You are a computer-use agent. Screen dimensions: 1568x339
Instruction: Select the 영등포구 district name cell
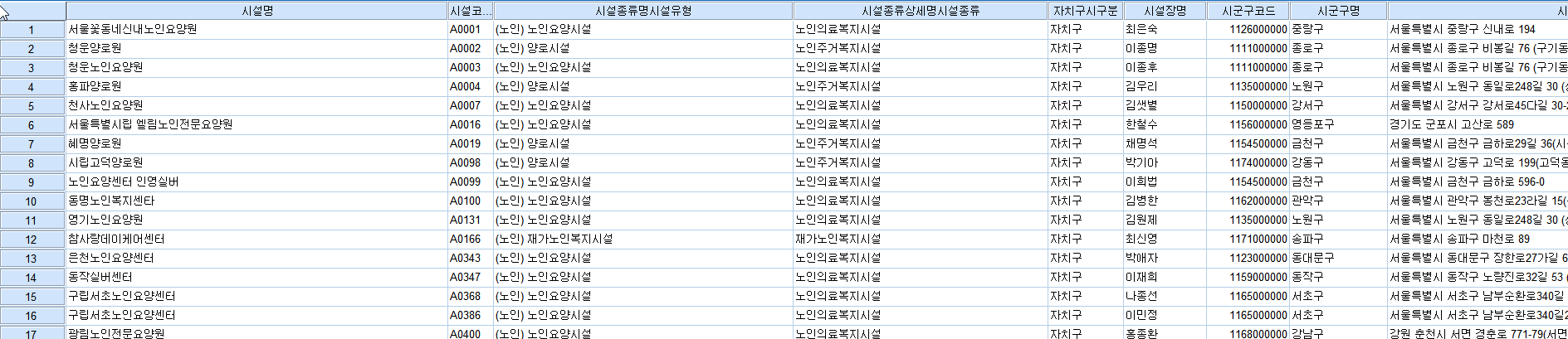1338,124
